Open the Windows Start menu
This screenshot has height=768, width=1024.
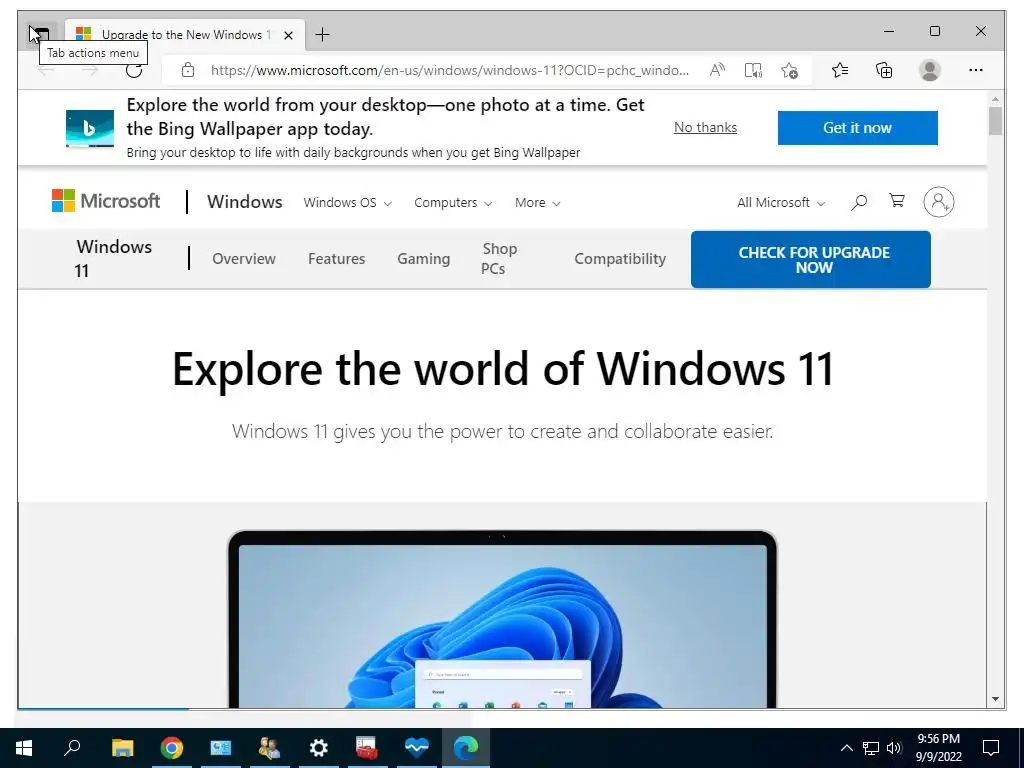[x=24, y=748]
